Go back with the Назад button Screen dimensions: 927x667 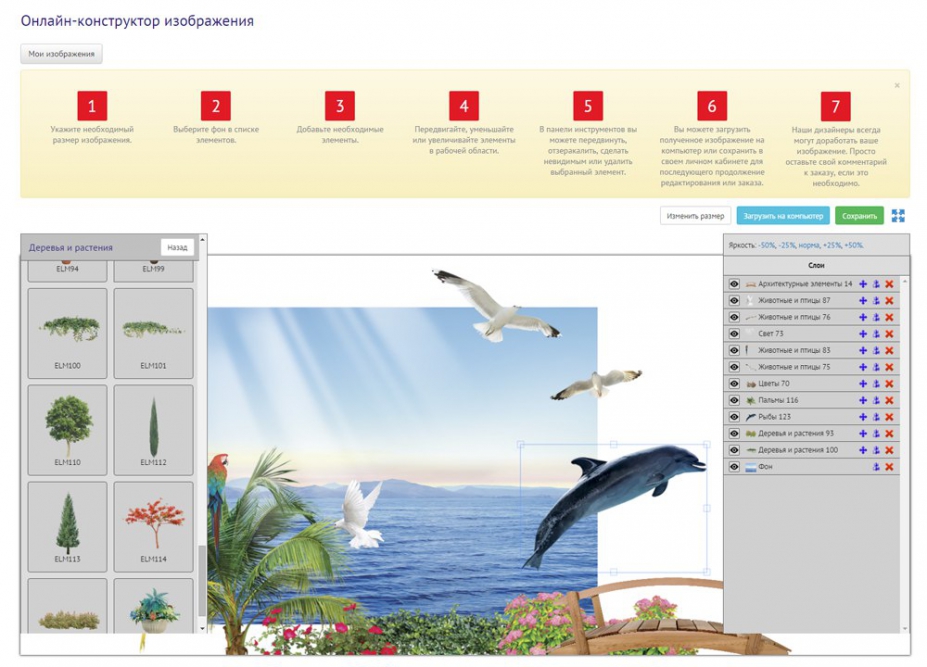point(177,247)
